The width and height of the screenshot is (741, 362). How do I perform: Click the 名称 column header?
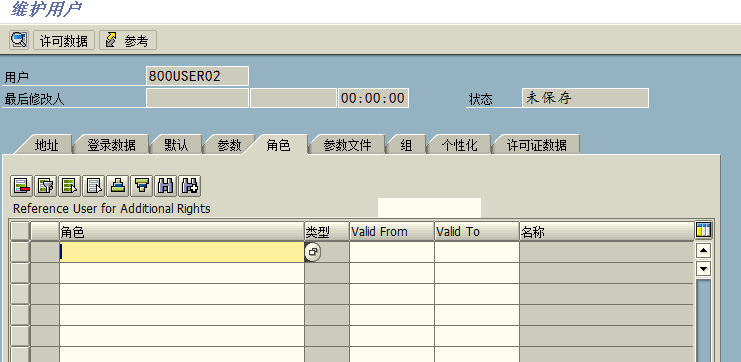click(x=607, y=231)
